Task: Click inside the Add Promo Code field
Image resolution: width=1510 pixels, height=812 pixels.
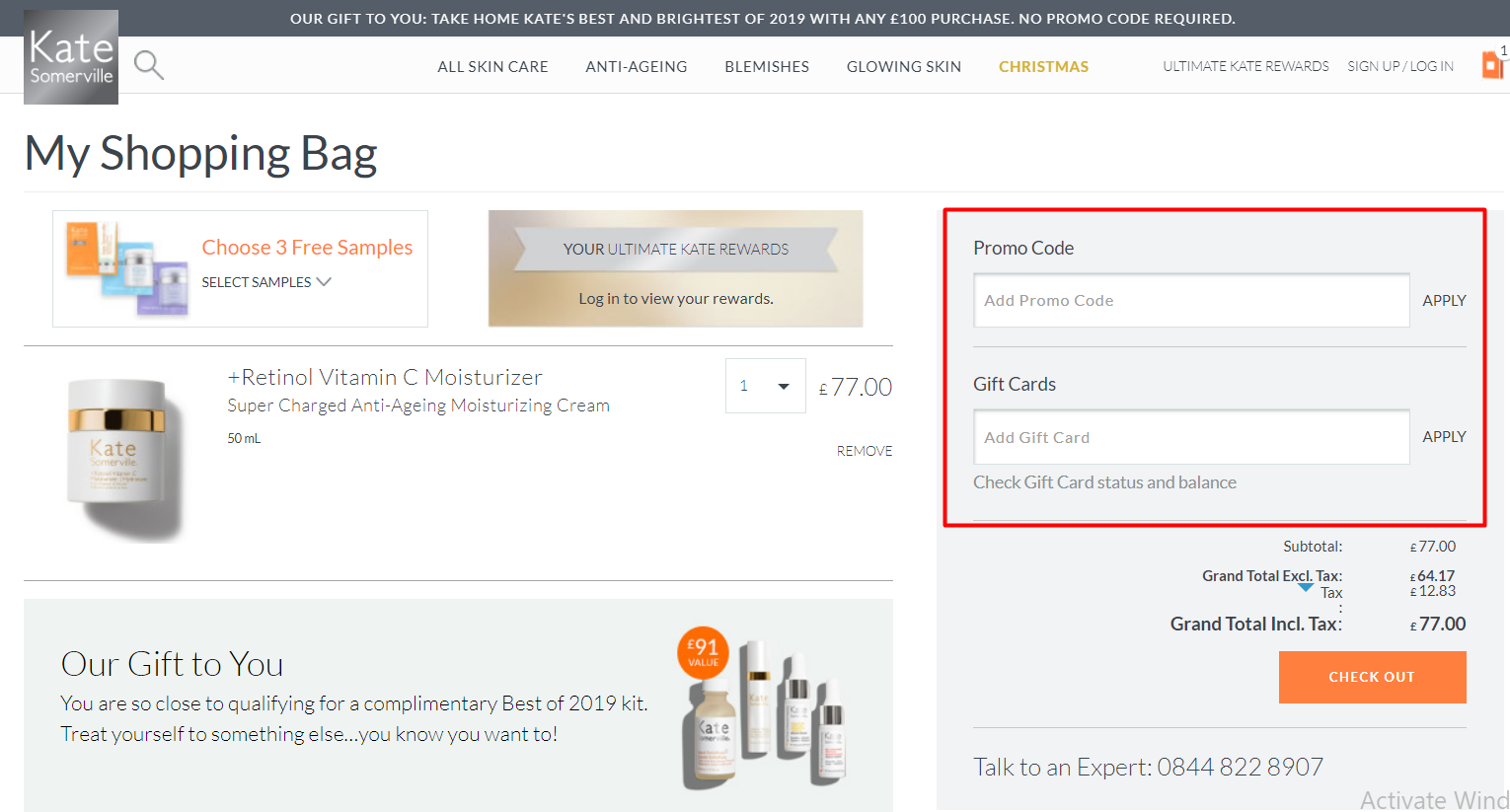Action: pyautogui.click(x=1190, y=300)
